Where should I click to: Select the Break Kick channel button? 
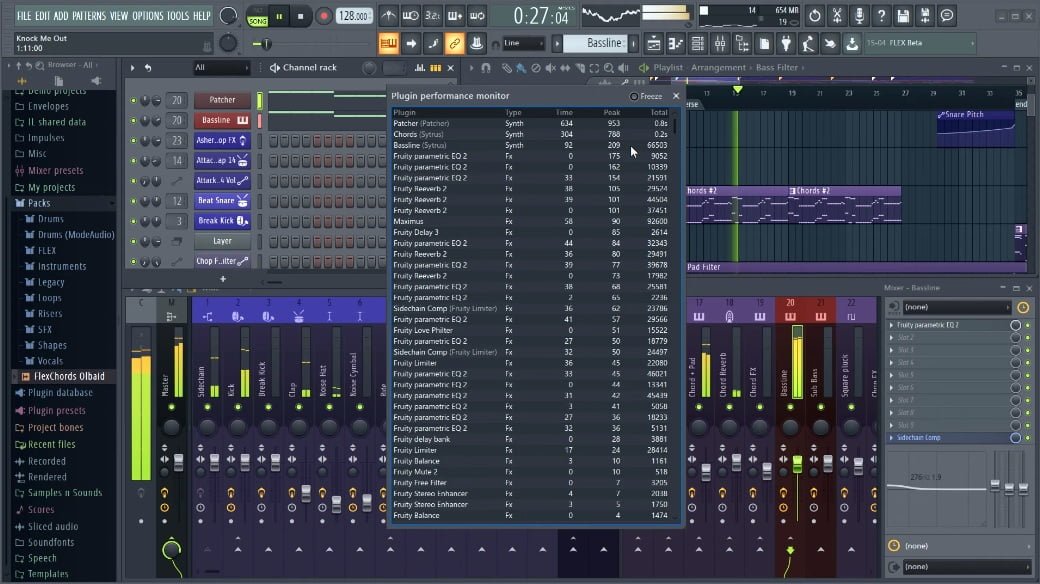pyautogui.click(x=222, y=221)
